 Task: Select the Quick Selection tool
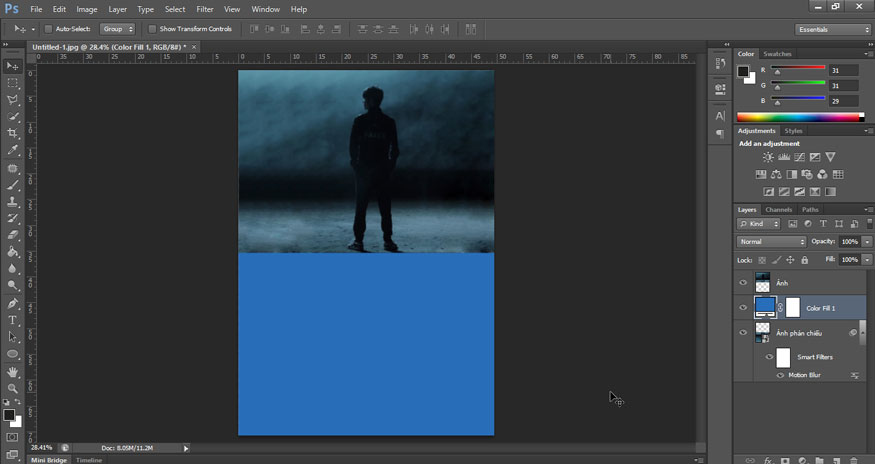pos(12,116)
